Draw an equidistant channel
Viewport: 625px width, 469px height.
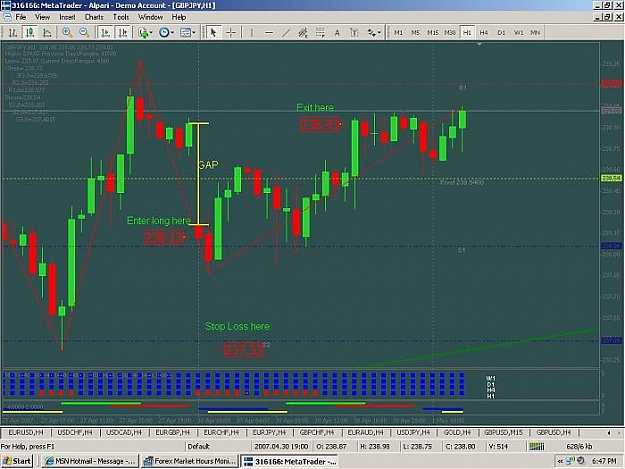pos(303,33)
